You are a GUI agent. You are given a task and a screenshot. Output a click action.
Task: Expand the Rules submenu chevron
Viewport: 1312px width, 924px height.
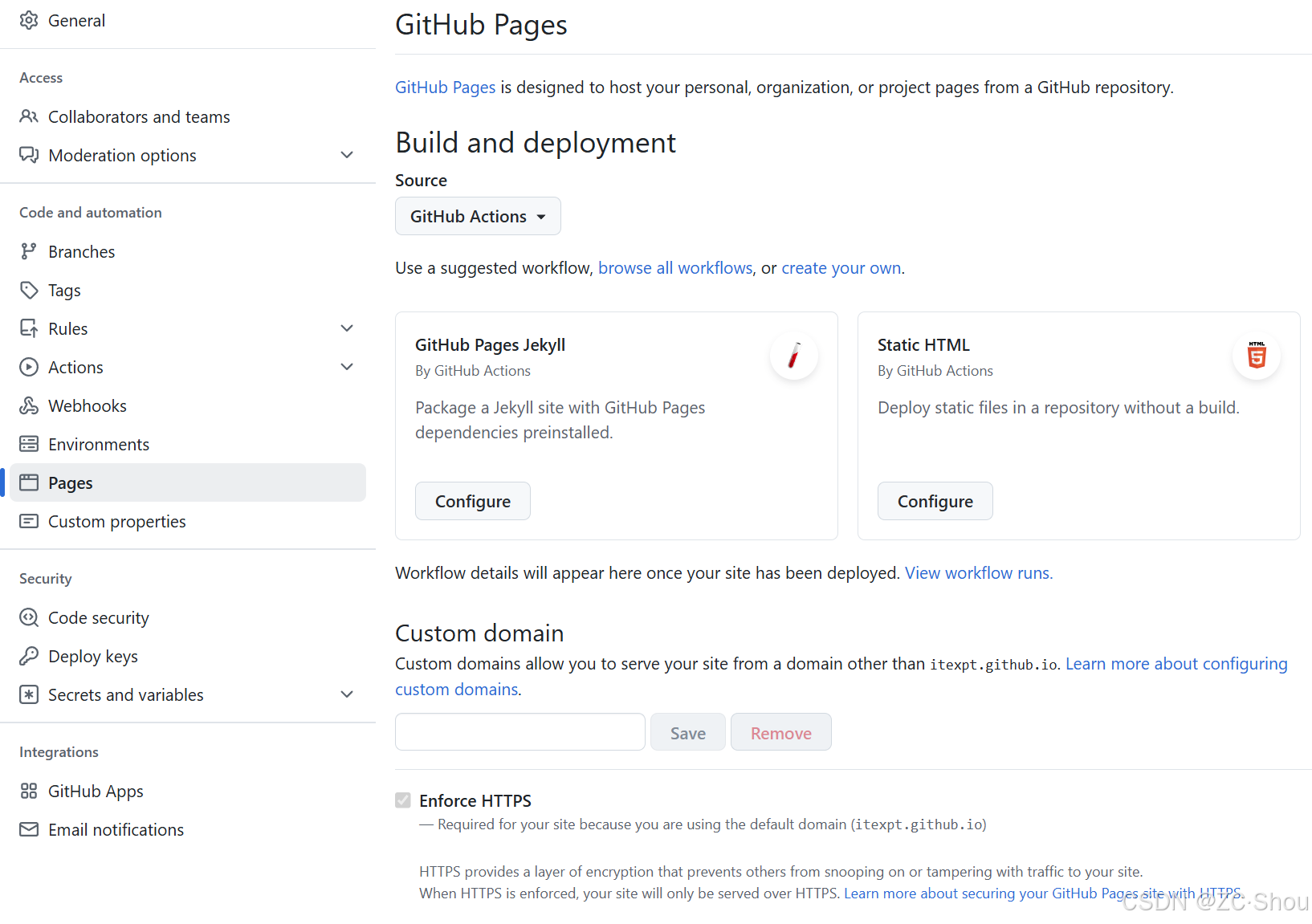(347, 328)
